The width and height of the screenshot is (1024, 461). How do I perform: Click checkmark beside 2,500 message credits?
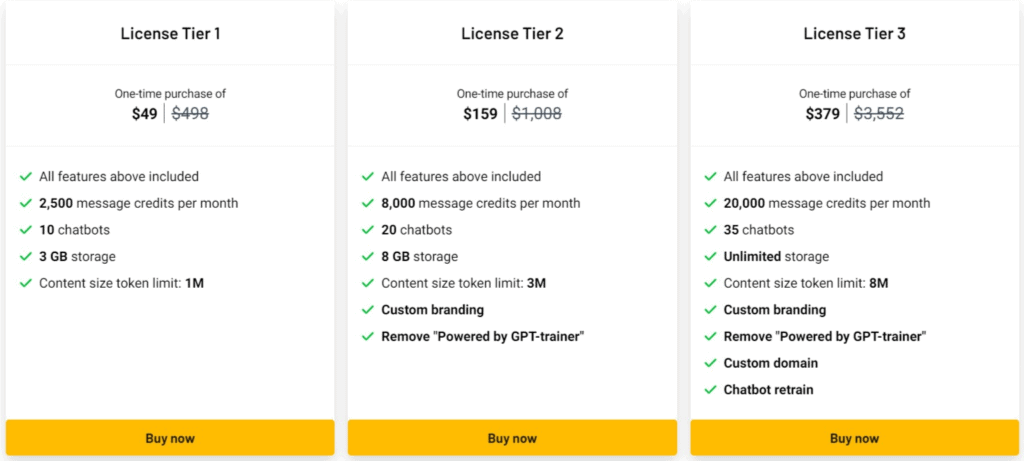26,203
